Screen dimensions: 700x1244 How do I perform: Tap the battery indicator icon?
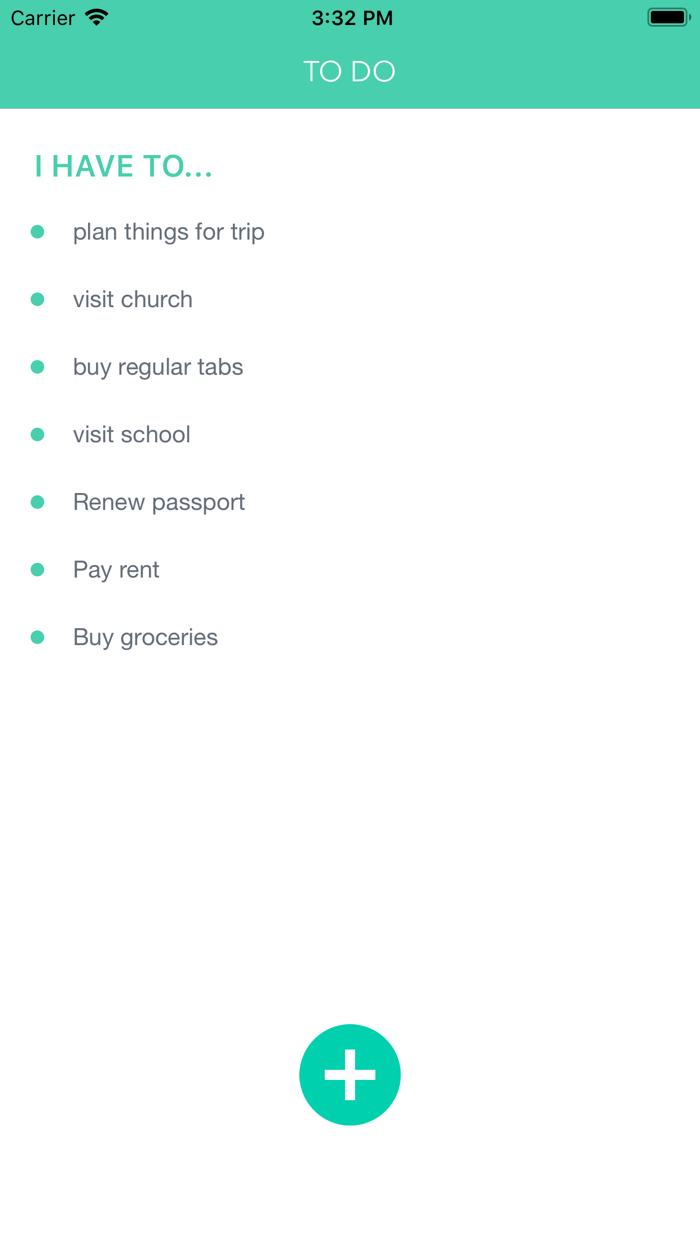coord(668,18)
